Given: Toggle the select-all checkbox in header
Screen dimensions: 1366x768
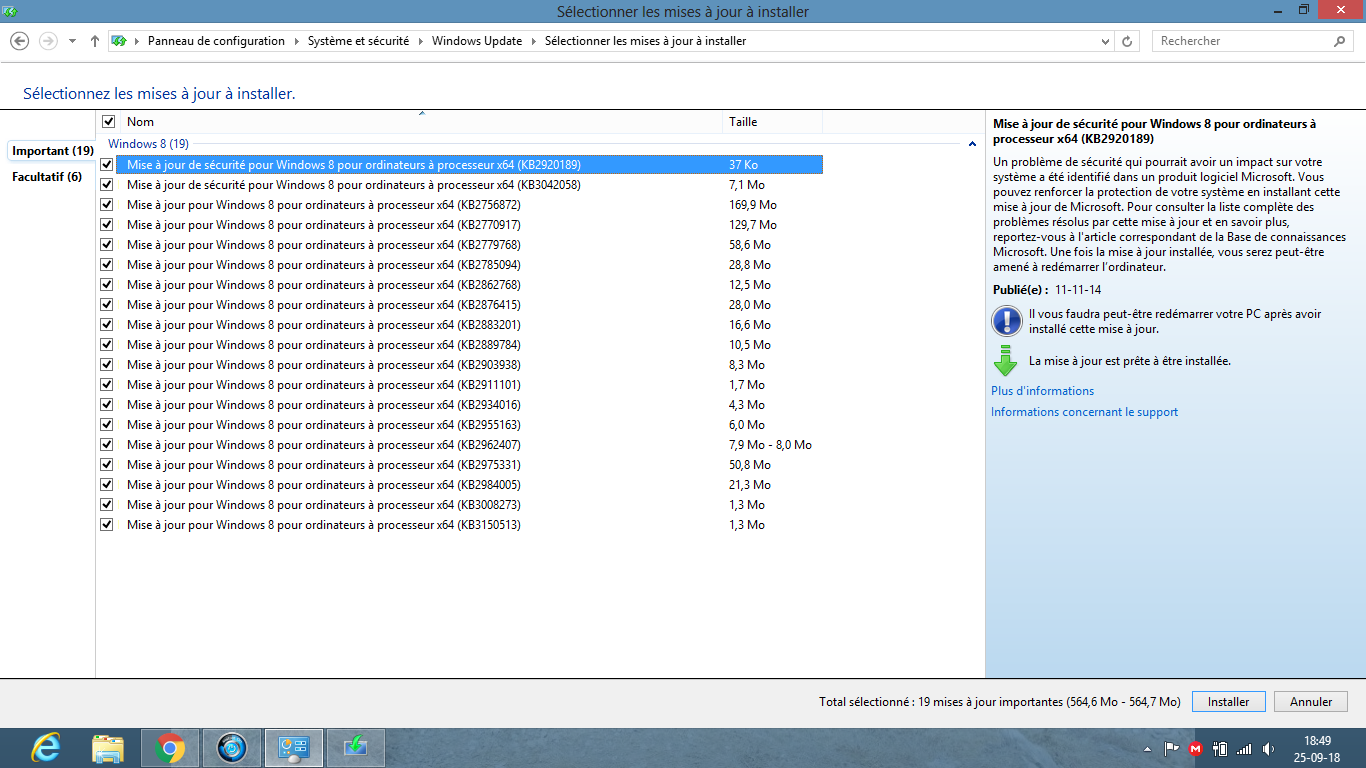Looking at the screenshot, I should pyautogui.click(x=109, y=121).
